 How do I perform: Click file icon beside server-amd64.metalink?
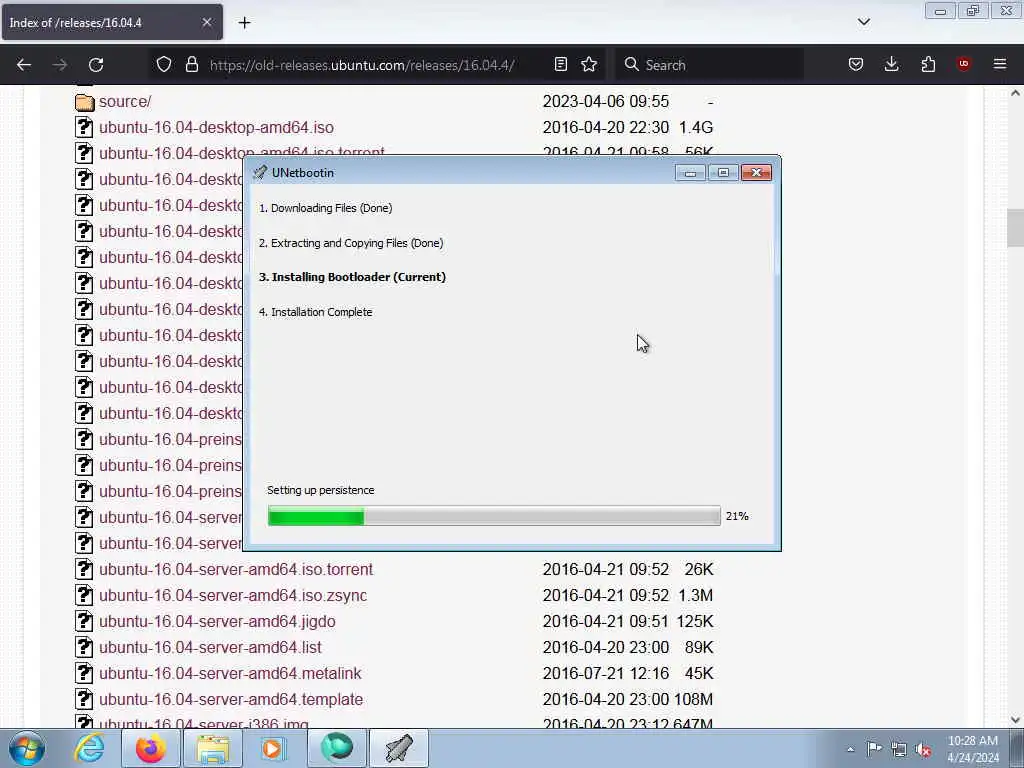[84, 673]
